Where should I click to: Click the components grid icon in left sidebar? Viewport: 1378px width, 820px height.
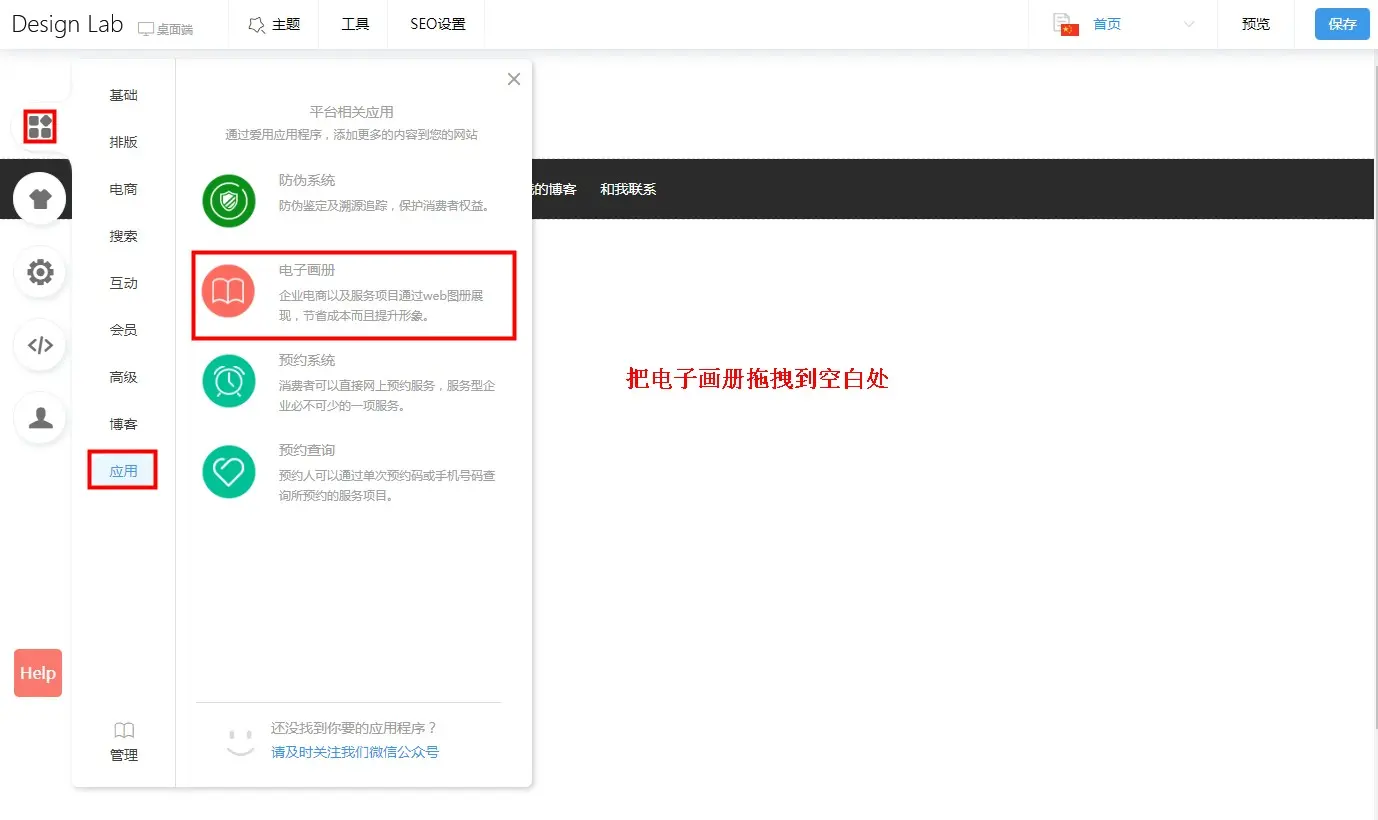(40, 126)
